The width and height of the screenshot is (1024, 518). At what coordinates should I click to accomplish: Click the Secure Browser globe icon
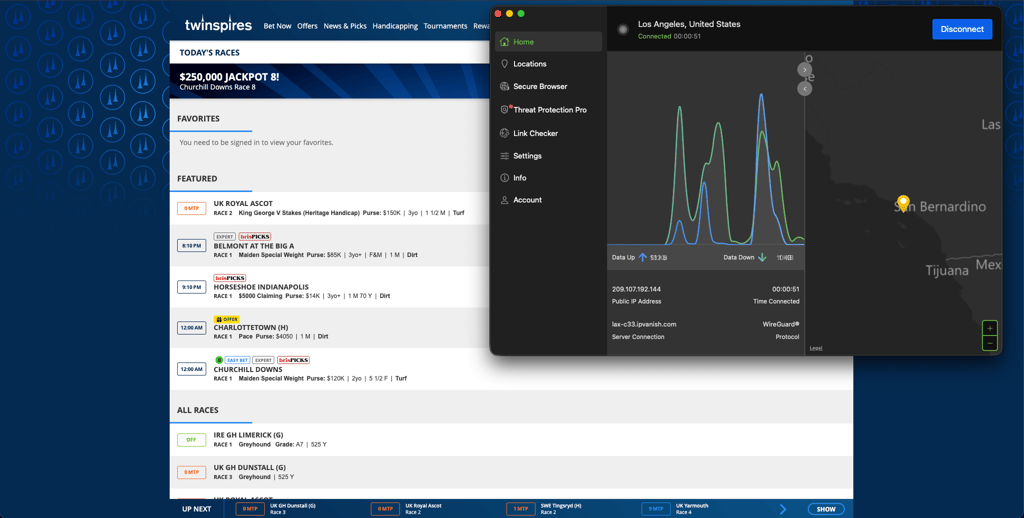click(x=504, y=86)
